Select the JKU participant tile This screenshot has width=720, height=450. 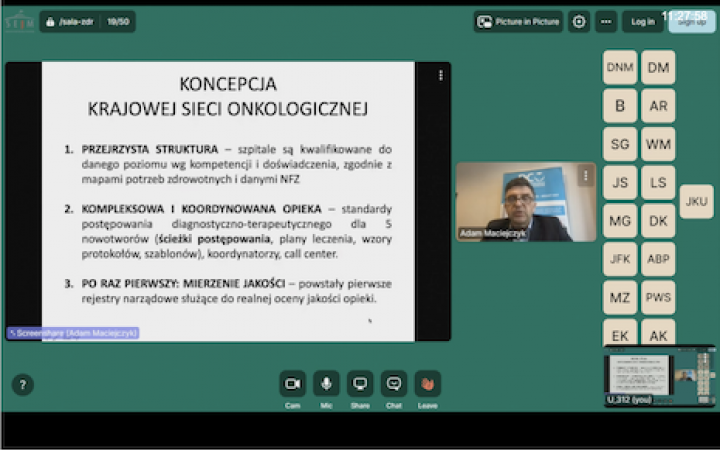coord(696,201)
